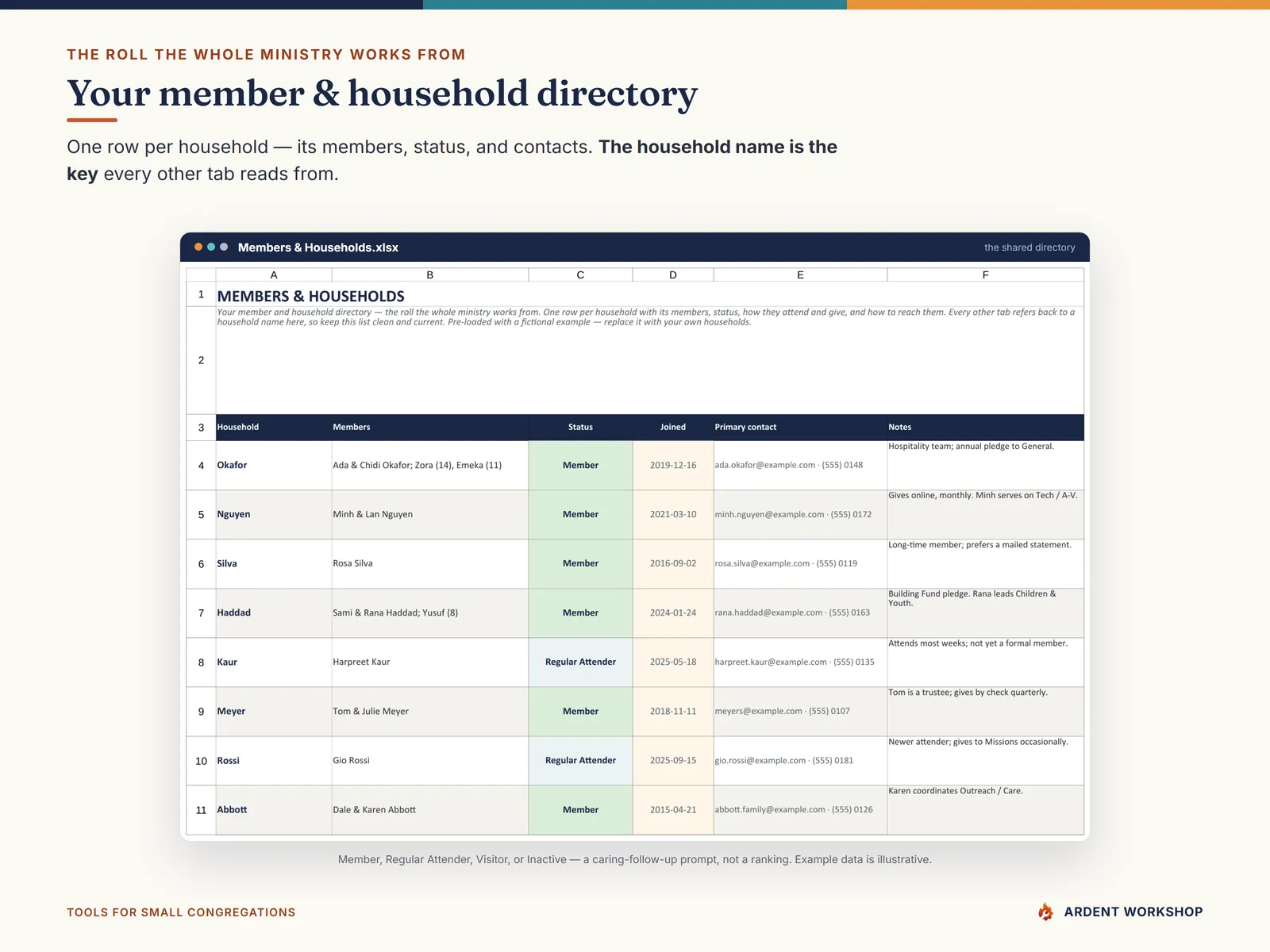Click the Primary contact column heading
Image resolution: width=1270 pixels, height=952 pixels.
(x=800, y=427)
